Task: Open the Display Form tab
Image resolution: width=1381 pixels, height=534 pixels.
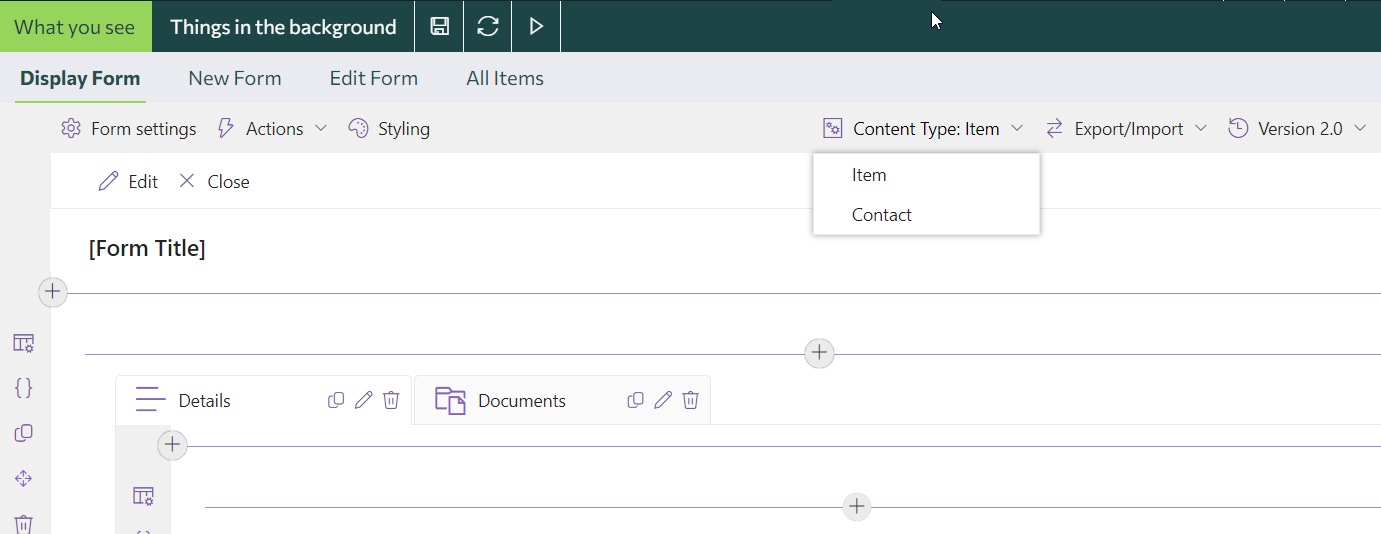Action: point(80,78)
